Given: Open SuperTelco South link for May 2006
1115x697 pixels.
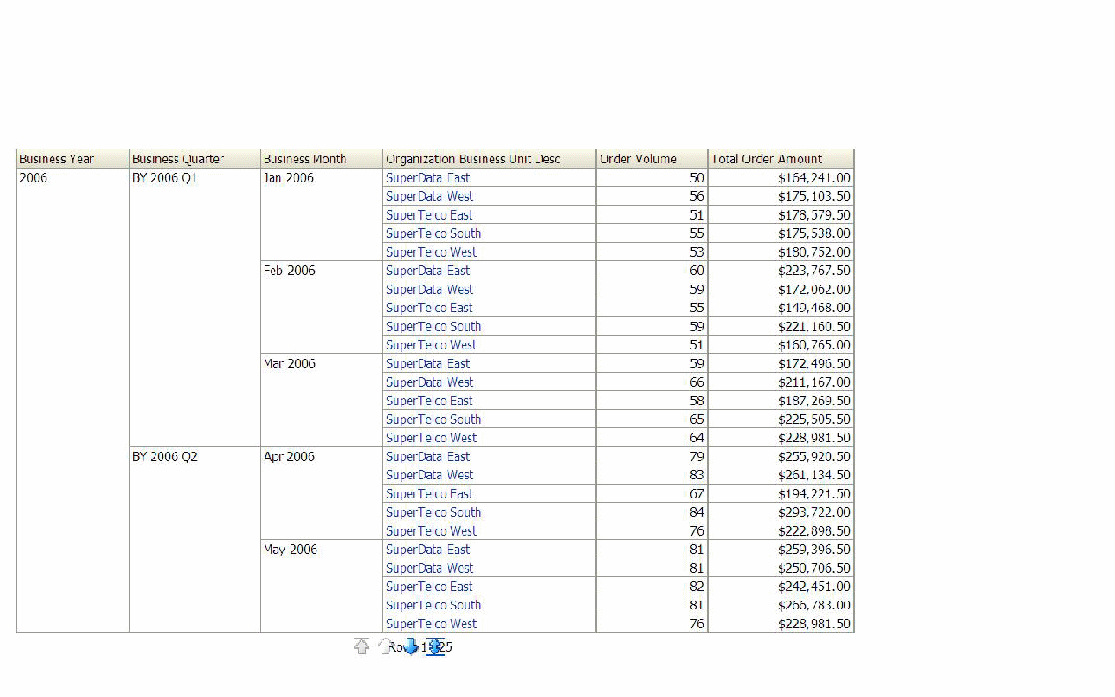Looking at the screenshot, I should point(433,605).
